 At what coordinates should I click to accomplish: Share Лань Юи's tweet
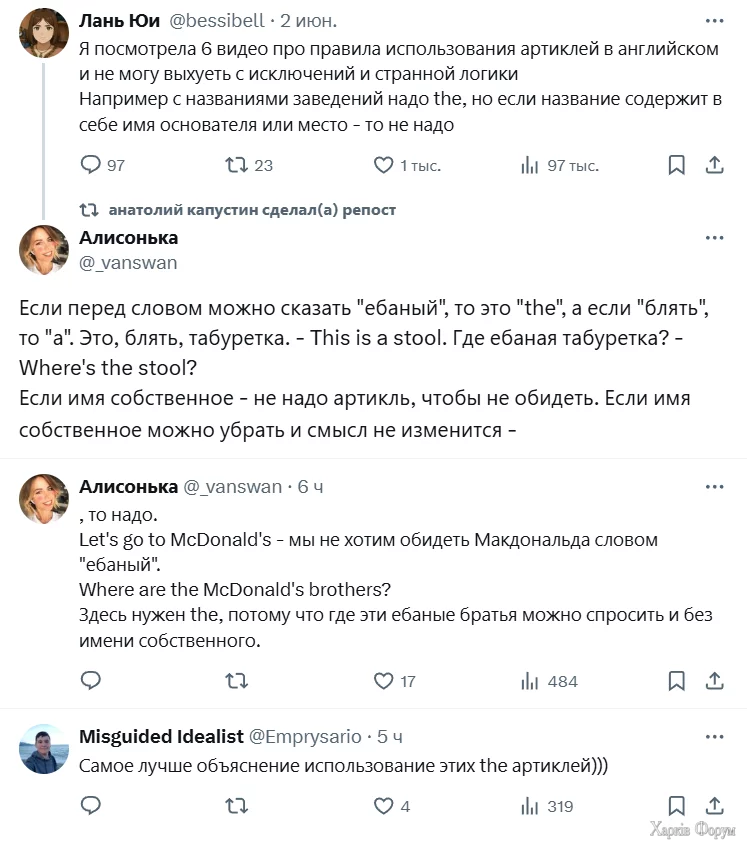coord(715,165)
